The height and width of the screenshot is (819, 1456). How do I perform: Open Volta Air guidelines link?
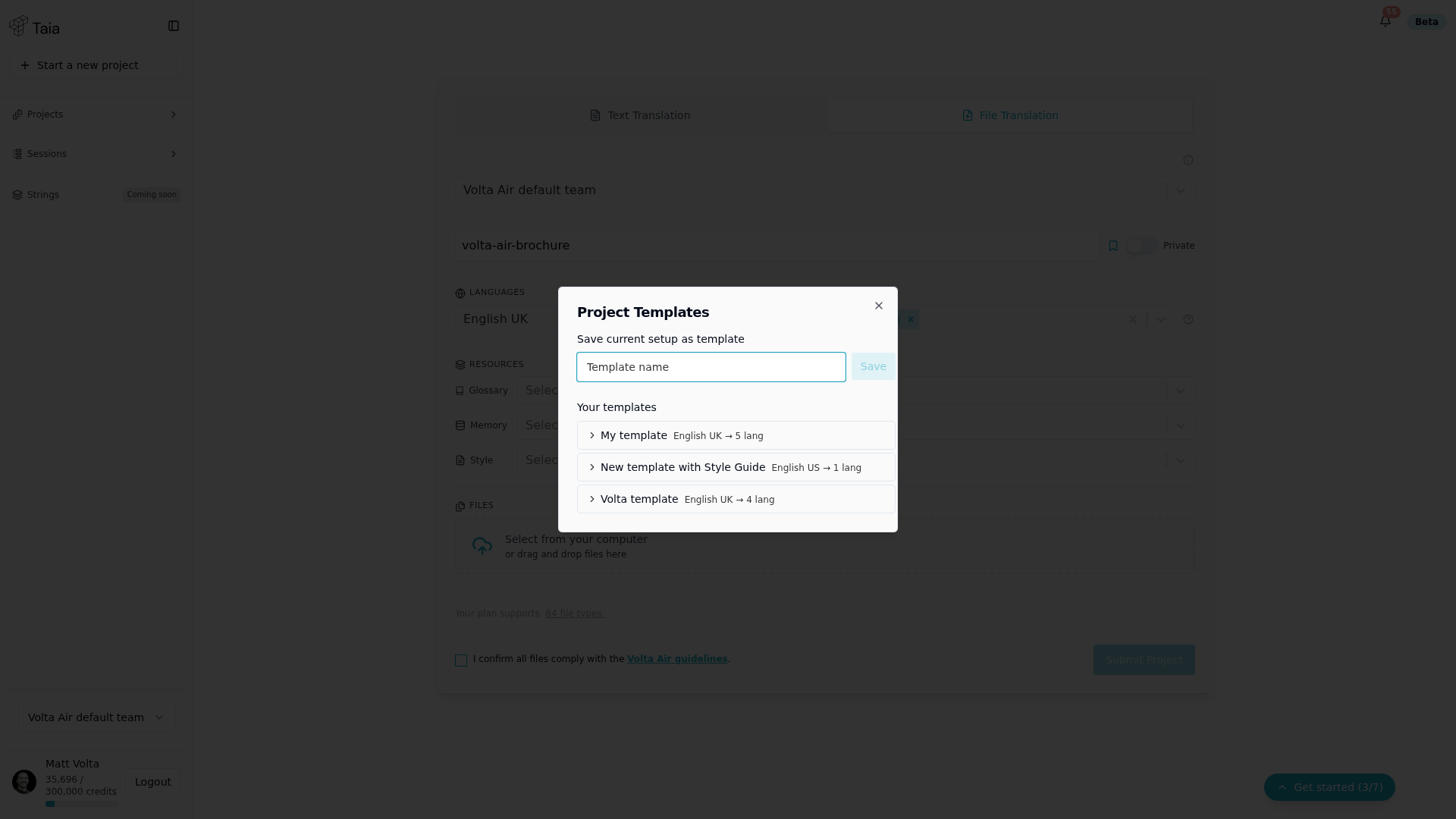(x=677, y=659)
